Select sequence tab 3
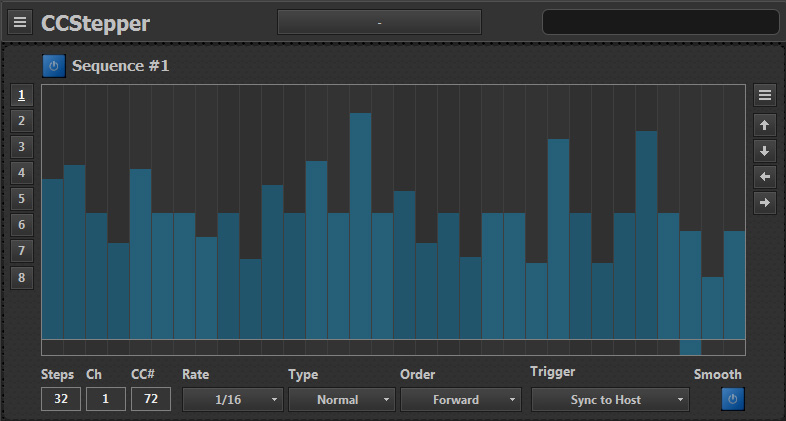The width and height of the screenshot is (786, 421). (x=22, y=147)
